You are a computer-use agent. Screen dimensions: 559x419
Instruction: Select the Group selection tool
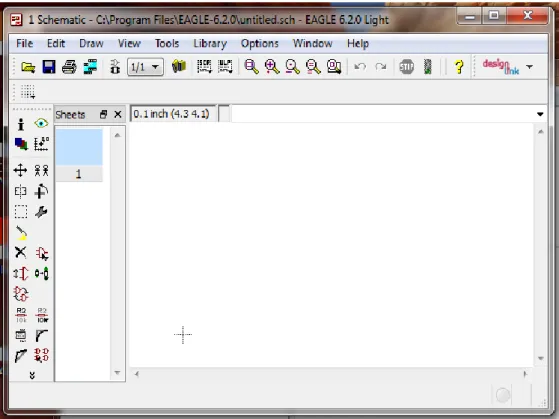21,211
